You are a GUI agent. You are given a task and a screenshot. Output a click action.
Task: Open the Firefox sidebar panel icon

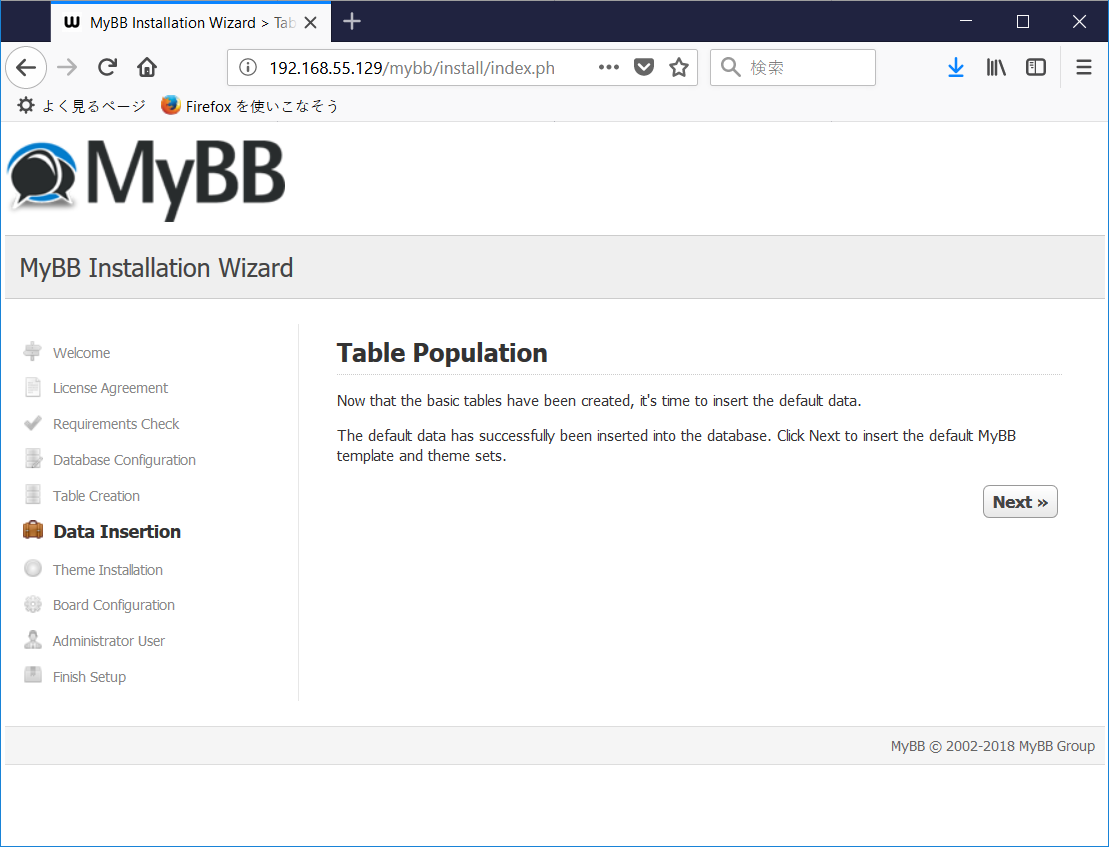coord(1036,67)
